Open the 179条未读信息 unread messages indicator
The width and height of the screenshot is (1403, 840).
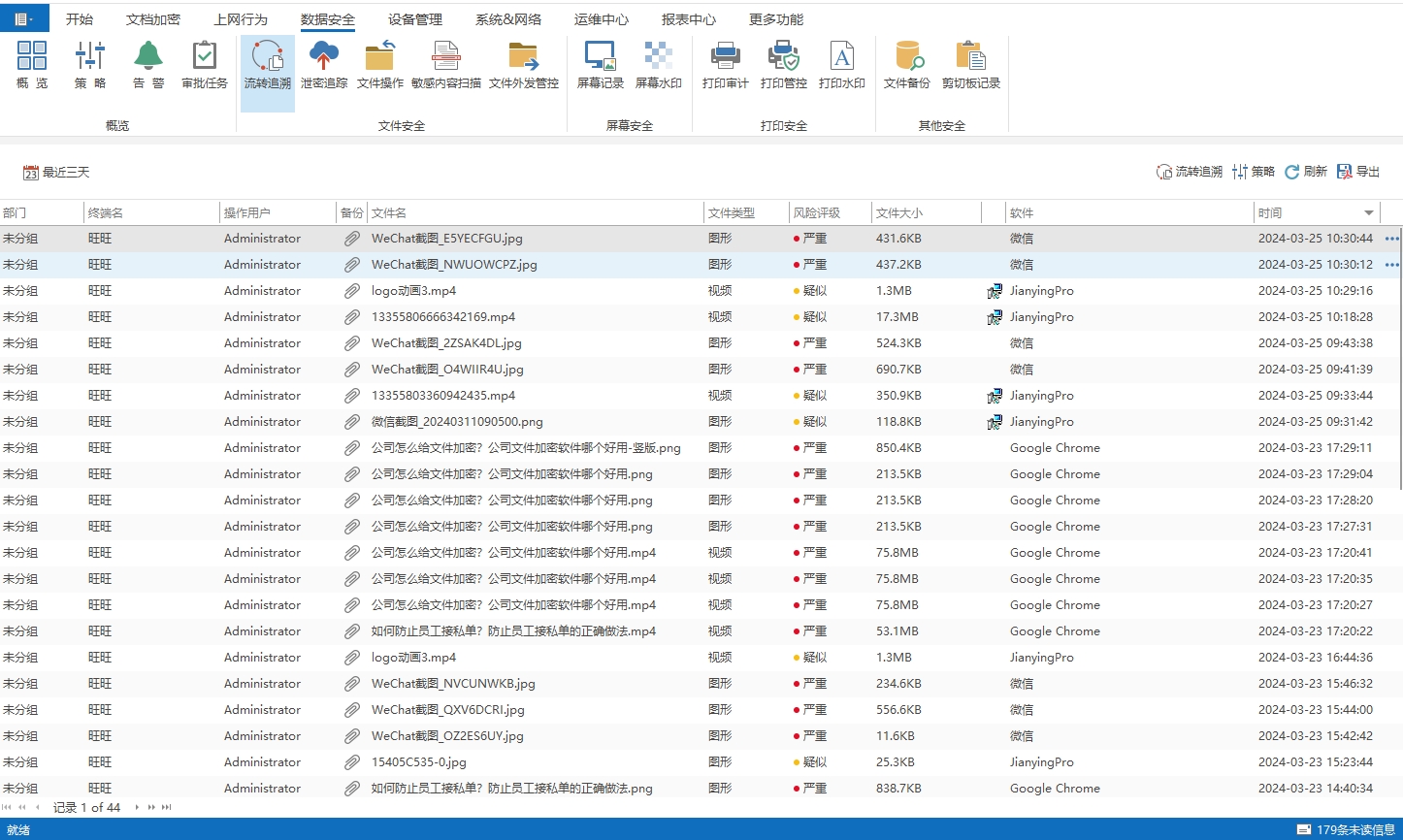tap(1347, 829)
